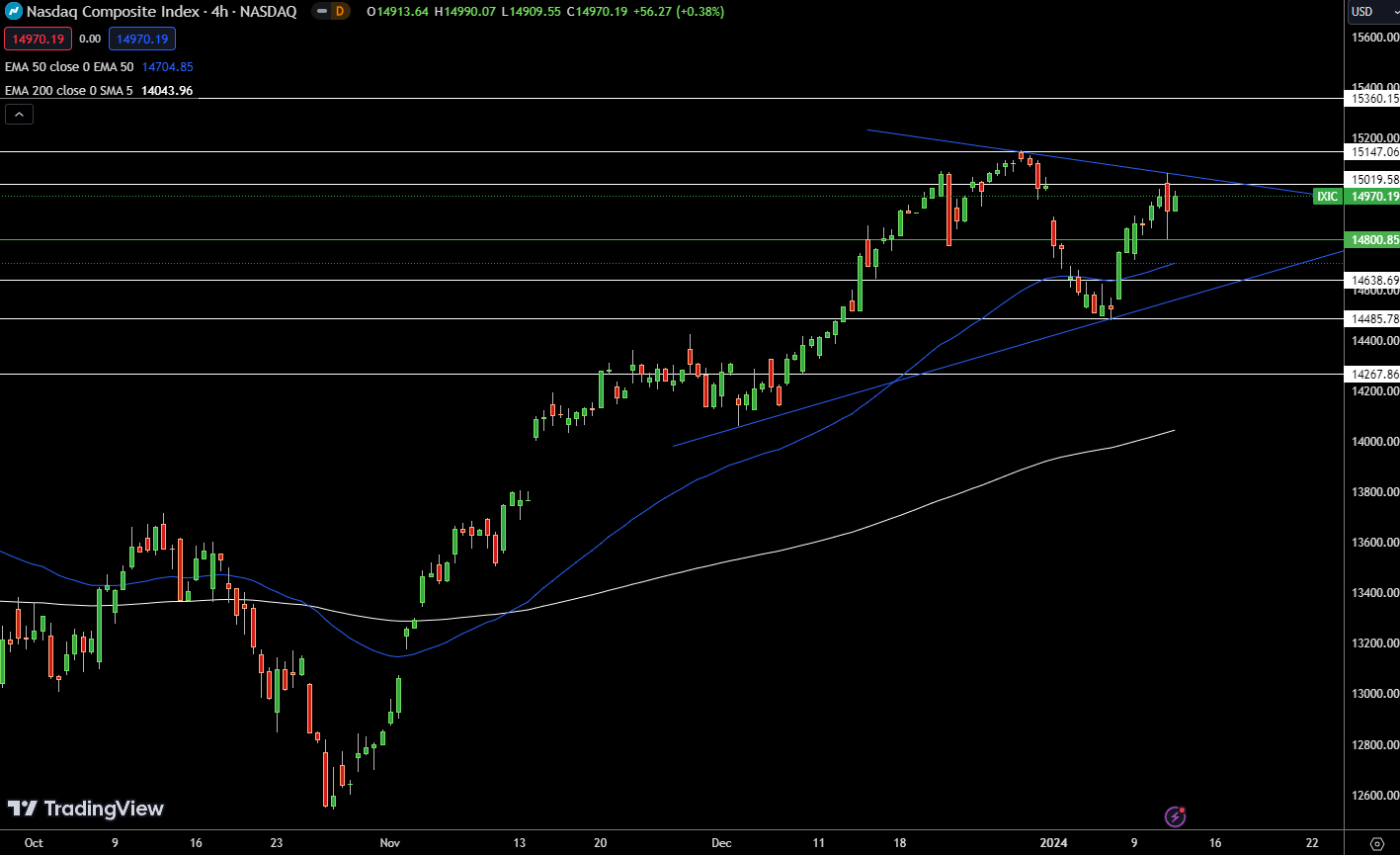Select the green 14800.85 level label
This screenshot has height=855, width=1400.
[x=1374, y=239]
